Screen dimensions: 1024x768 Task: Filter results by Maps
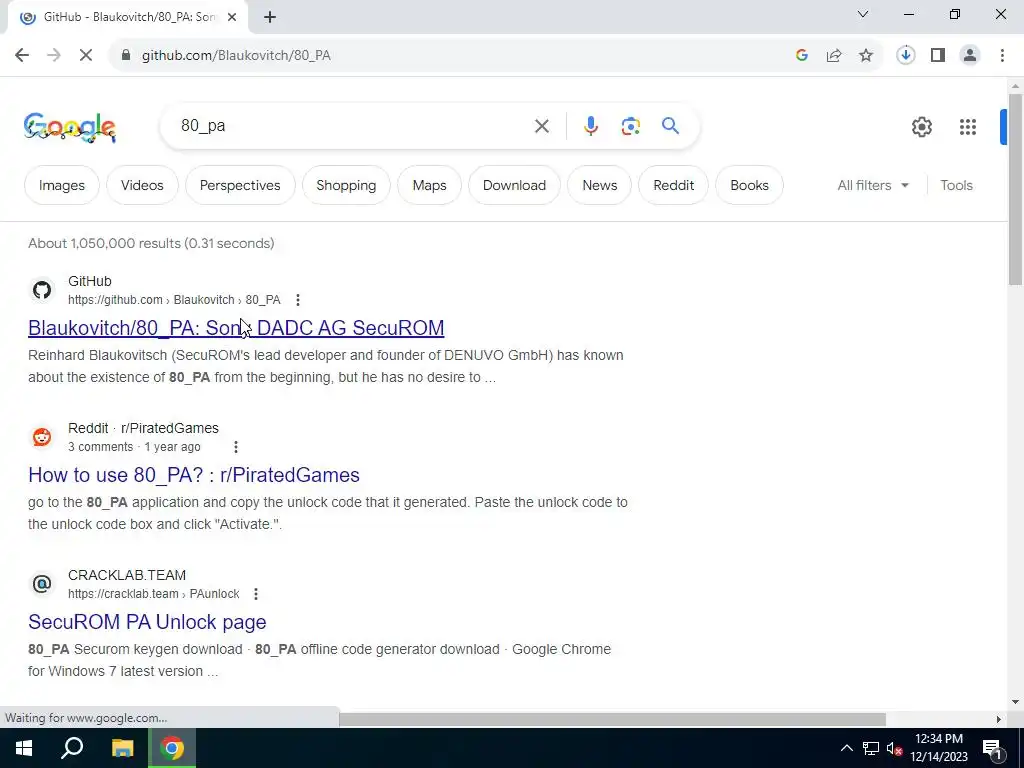(429, 185)
